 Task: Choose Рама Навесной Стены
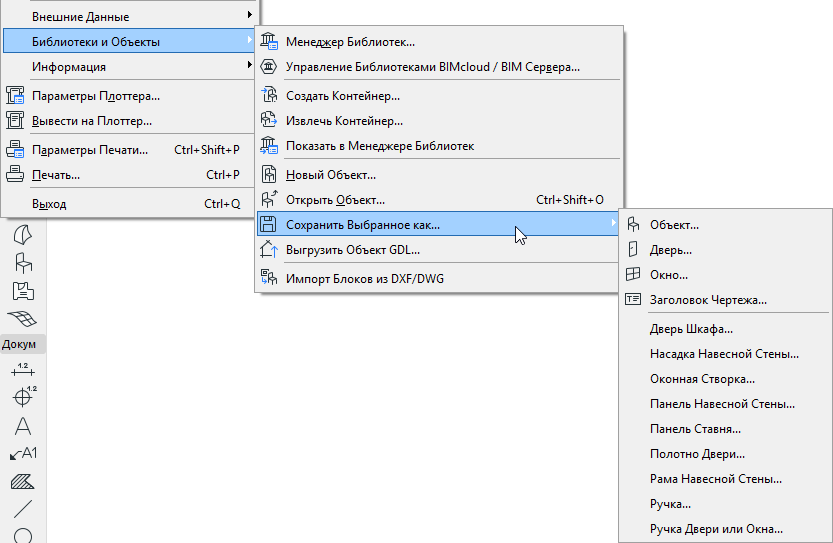point(725,479)
